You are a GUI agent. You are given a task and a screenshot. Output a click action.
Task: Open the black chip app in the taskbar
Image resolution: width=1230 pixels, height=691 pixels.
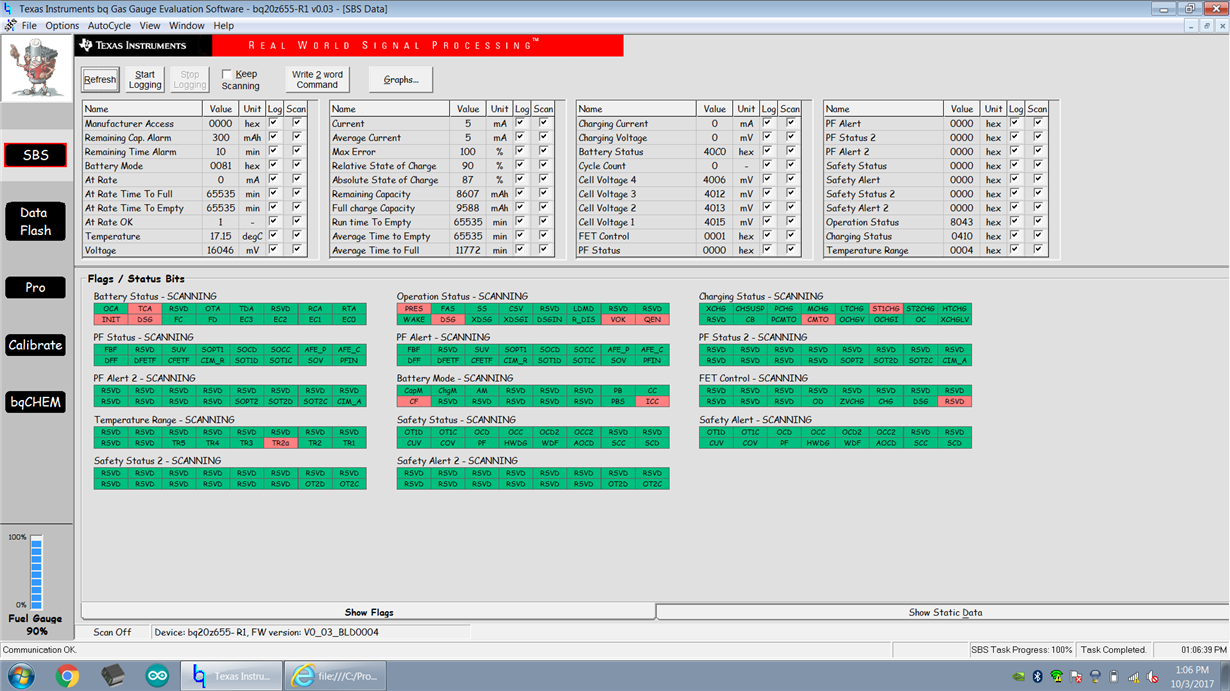tap(114, 676)
